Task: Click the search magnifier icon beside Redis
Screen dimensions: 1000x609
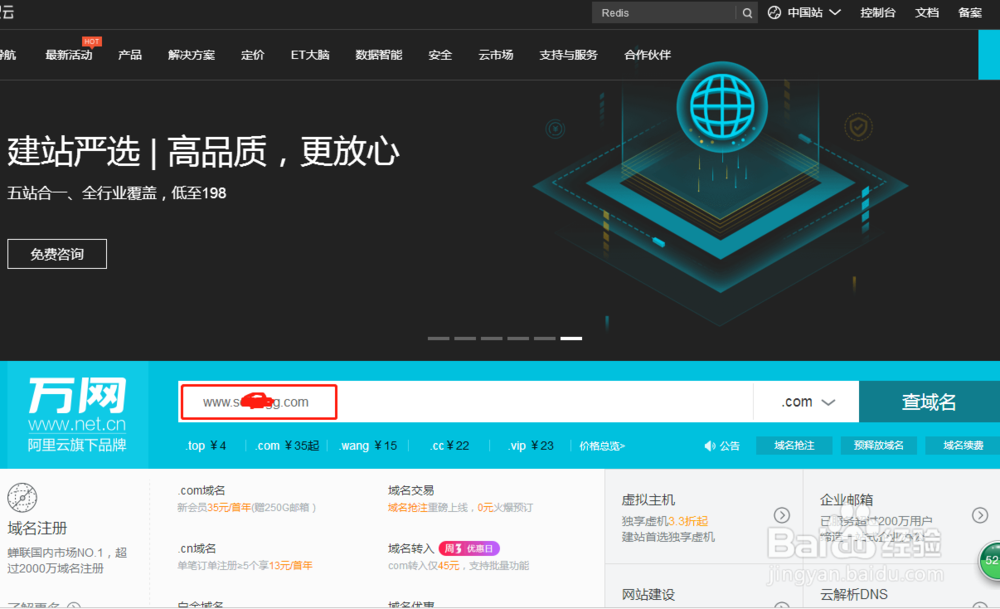Action: pos(746,12)
